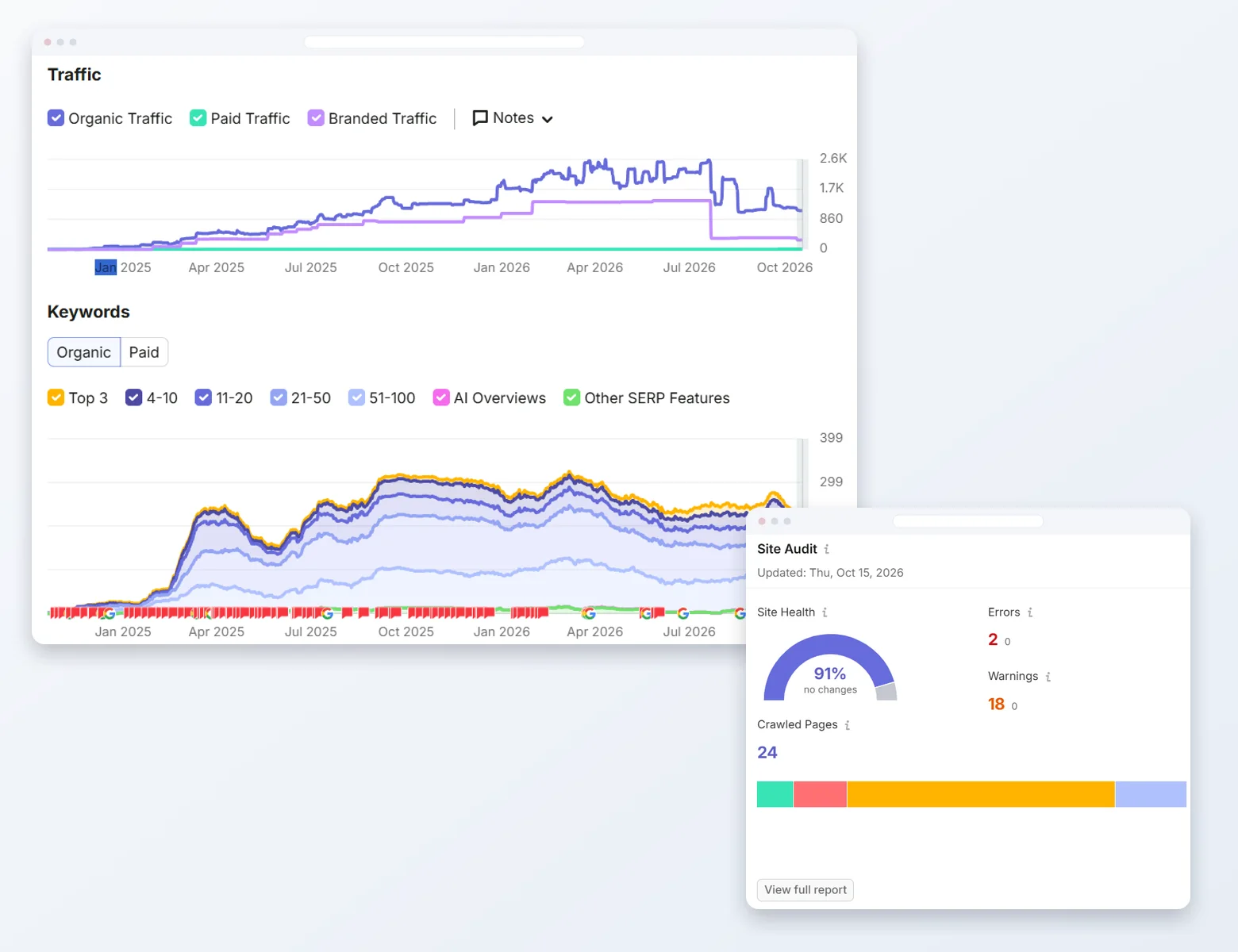The height and width of the screenshot is (952, 1238).
Task: Click the info icon beside Site Health
Action: [x=825, y=612]
